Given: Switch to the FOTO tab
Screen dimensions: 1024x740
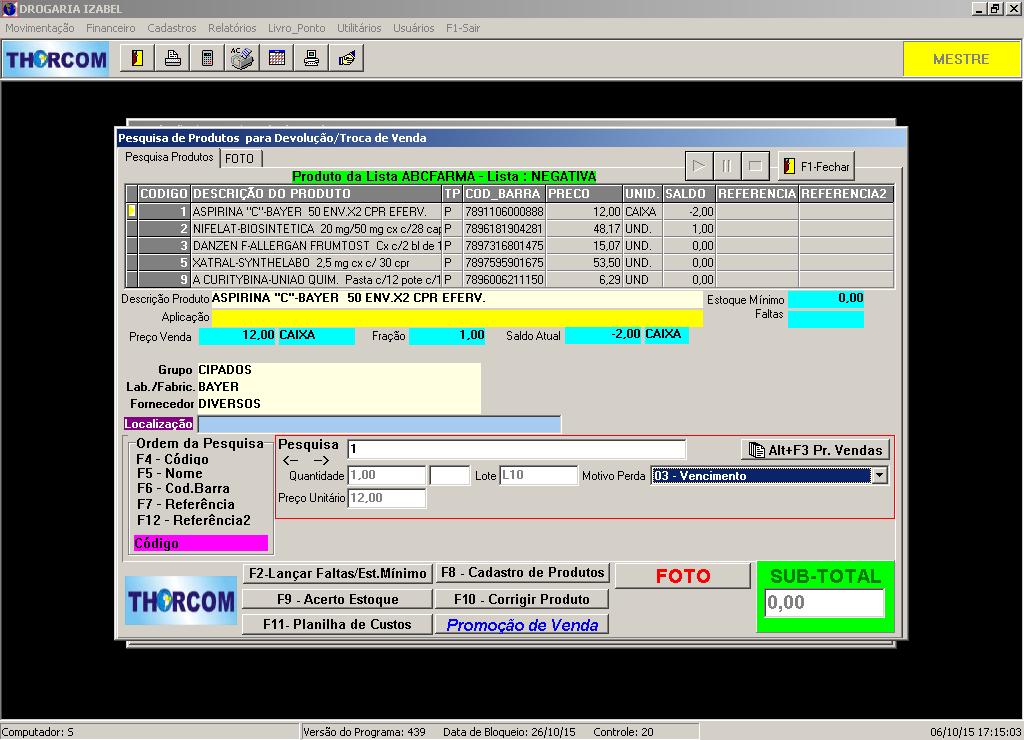Looking at the screenshot, I should pos(239,158).
